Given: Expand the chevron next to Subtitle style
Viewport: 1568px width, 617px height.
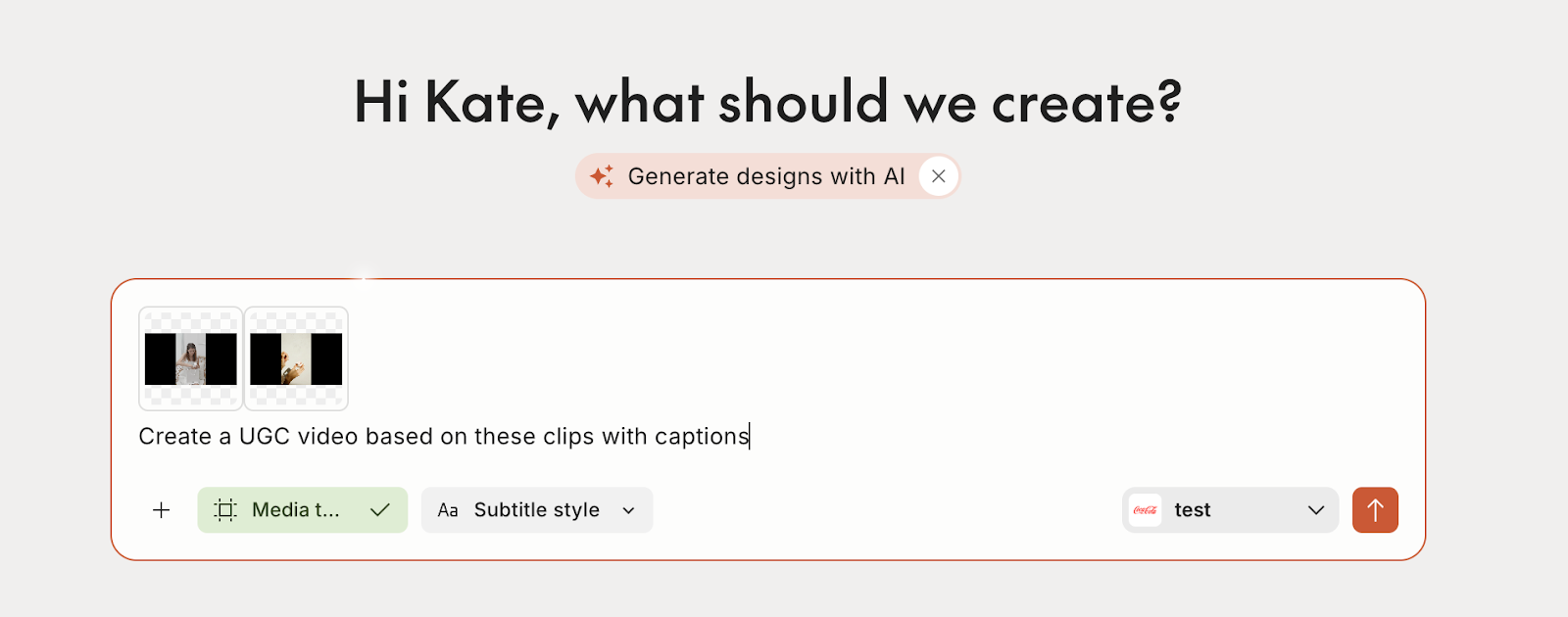Looking at the screenshot, I should click(x=629, y=510).
